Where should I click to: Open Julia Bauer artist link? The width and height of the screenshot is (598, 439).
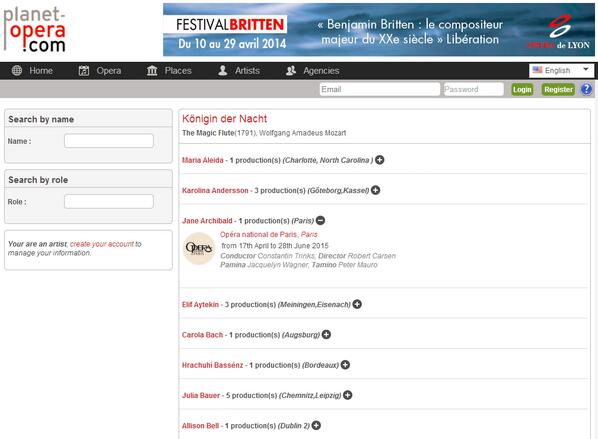[x=201, y=396]
